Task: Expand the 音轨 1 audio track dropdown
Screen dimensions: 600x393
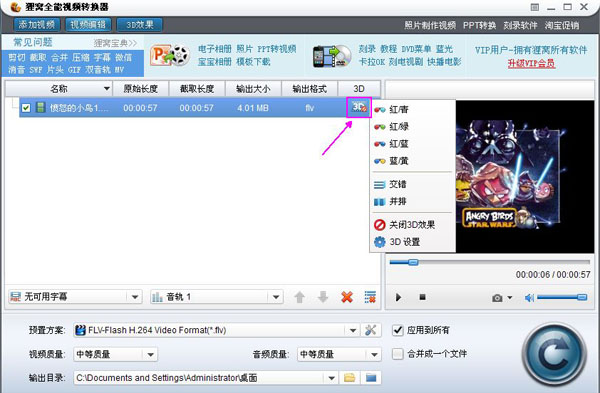Action: pos(276,297)
